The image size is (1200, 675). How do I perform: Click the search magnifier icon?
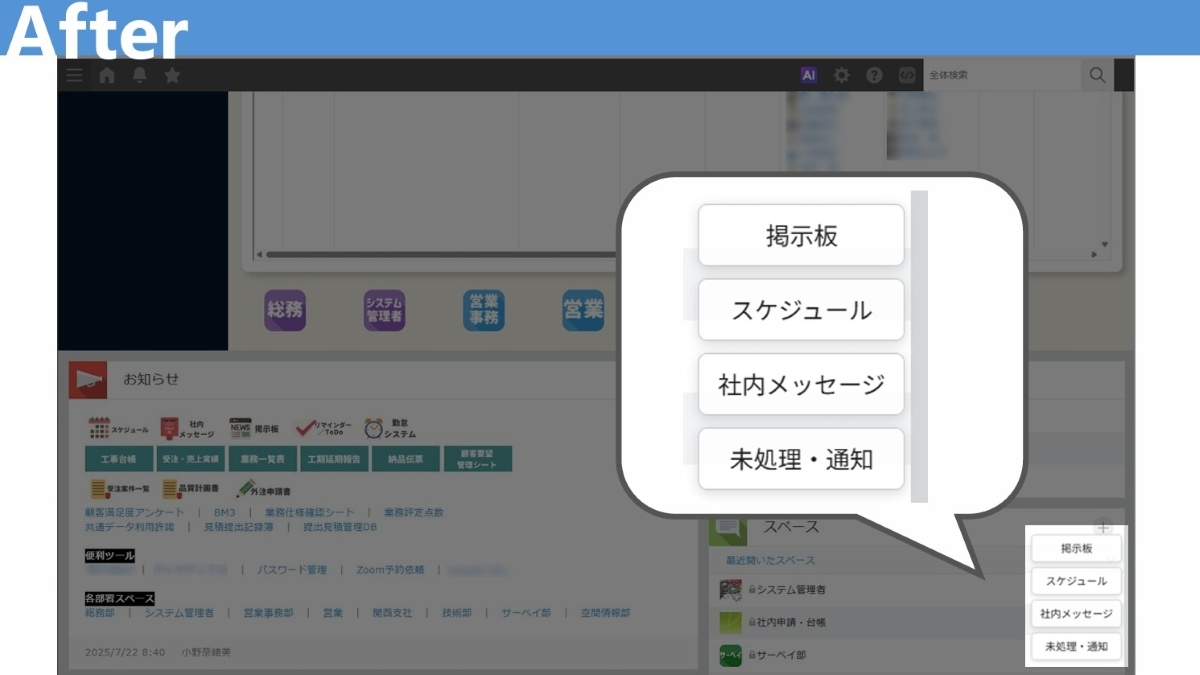(1097, 75)
